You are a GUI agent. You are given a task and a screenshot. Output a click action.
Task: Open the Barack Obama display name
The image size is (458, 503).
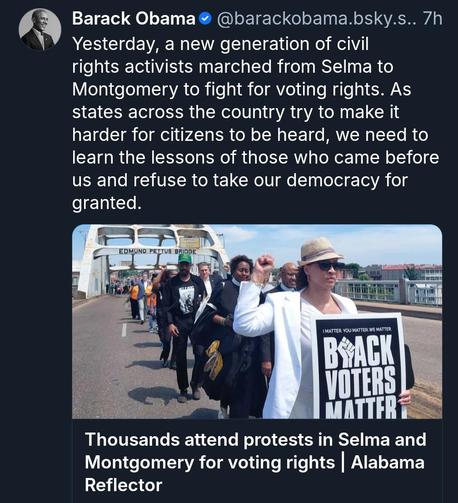click(x=134, y=19)
